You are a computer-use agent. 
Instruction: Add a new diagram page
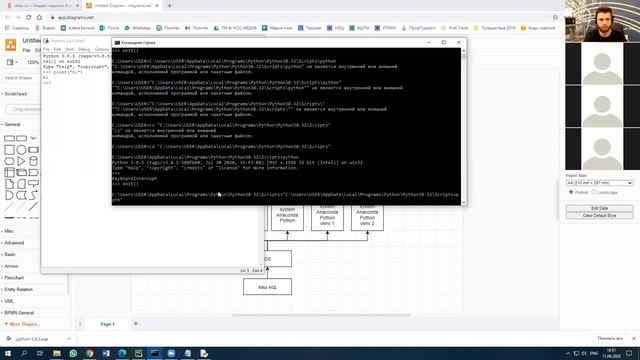[136, 324]
